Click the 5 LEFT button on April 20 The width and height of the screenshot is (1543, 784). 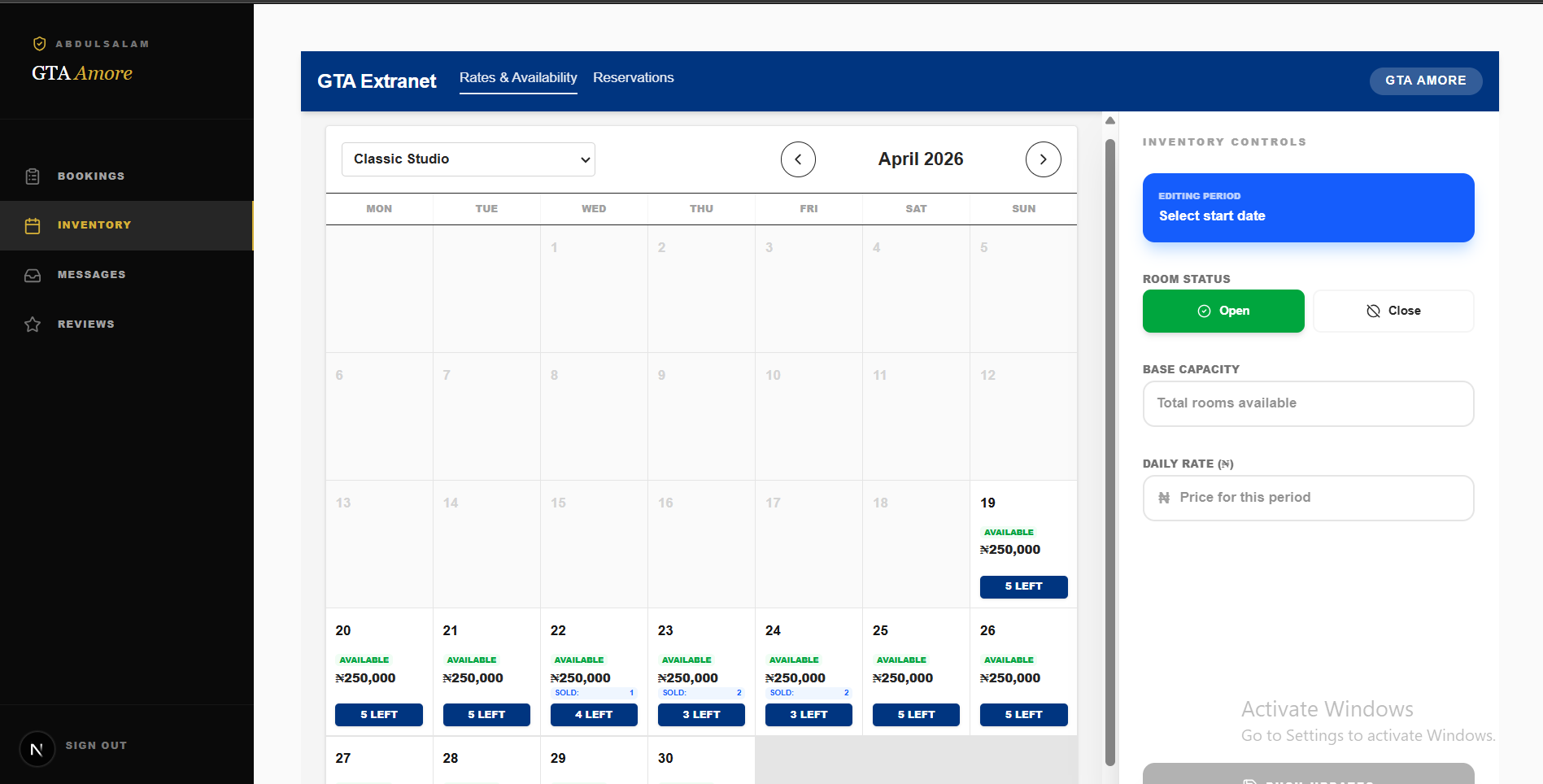tap(379, 715)
